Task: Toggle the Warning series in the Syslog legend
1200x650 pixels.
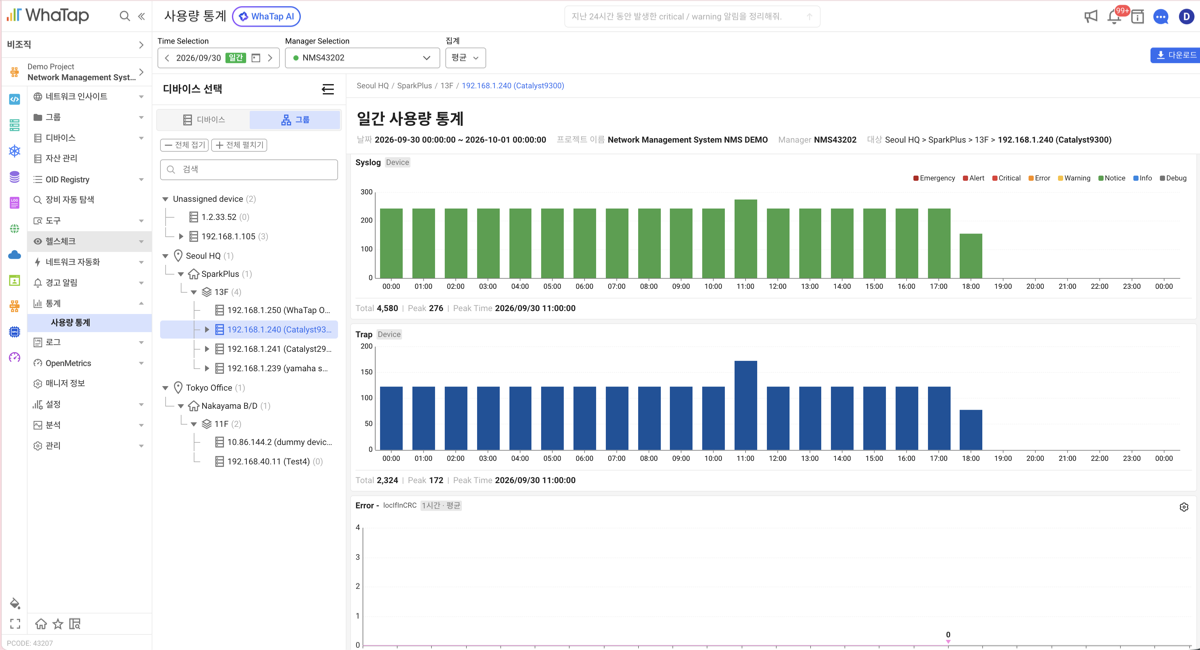Action: [1074, 178]
